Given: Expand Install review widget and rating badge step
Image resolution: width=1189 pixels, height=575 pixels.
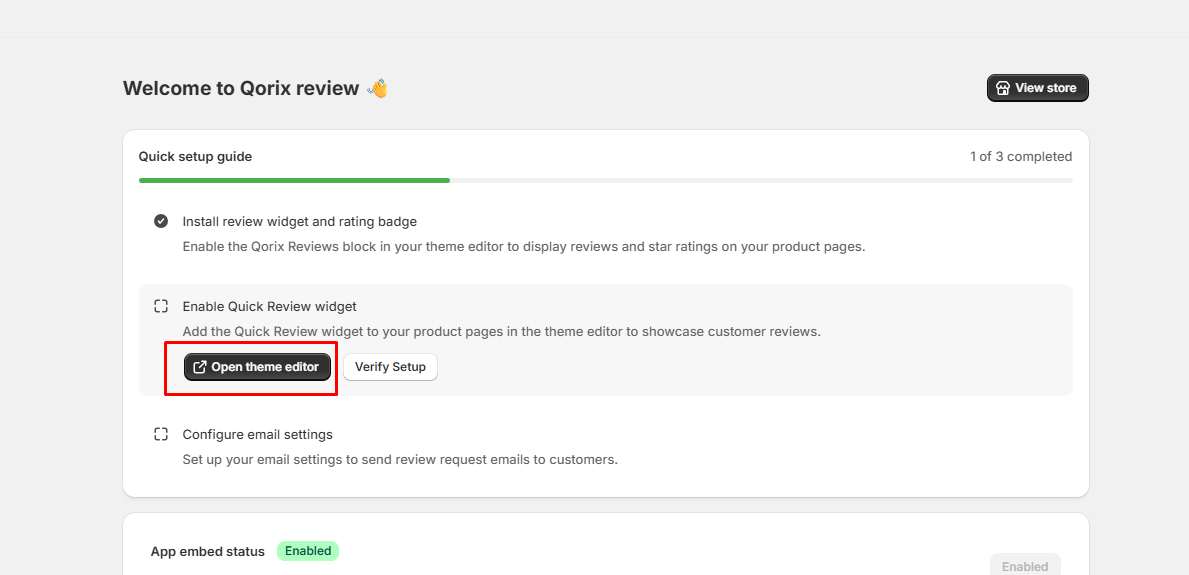Looking at the screenshot, I should click(300, 222).
